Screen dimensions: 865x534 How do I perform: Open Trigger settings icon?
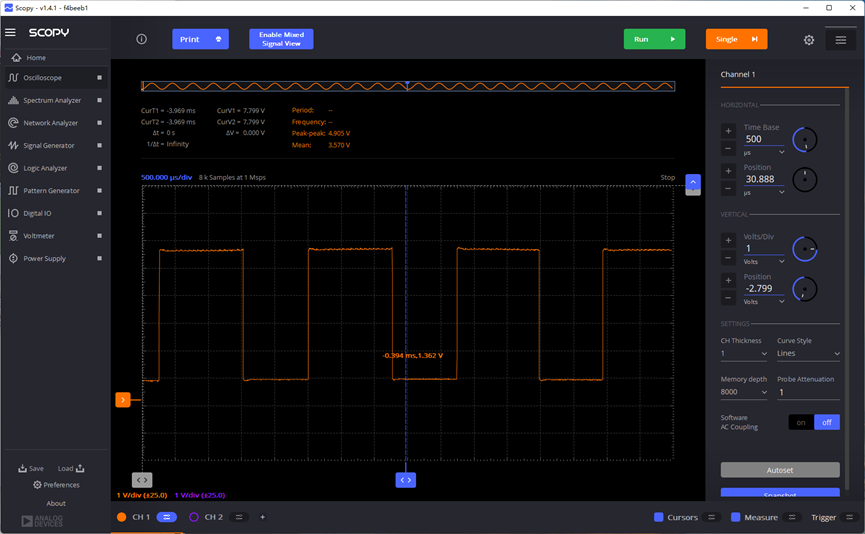[x=850, y=517]
